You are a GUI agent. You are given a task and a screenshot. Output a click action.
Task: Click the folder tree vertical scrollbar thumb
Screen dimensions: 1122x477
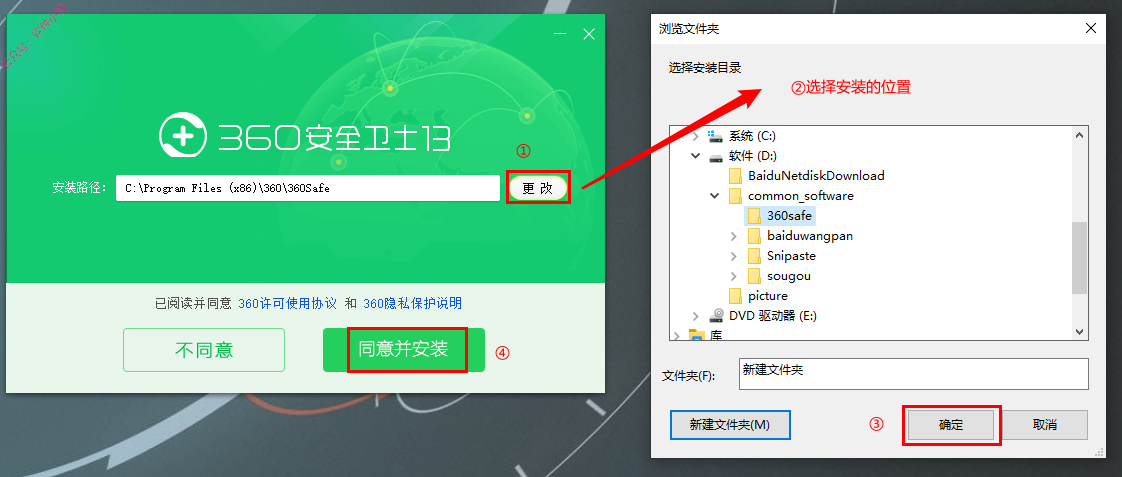[x=1080, y=257]
